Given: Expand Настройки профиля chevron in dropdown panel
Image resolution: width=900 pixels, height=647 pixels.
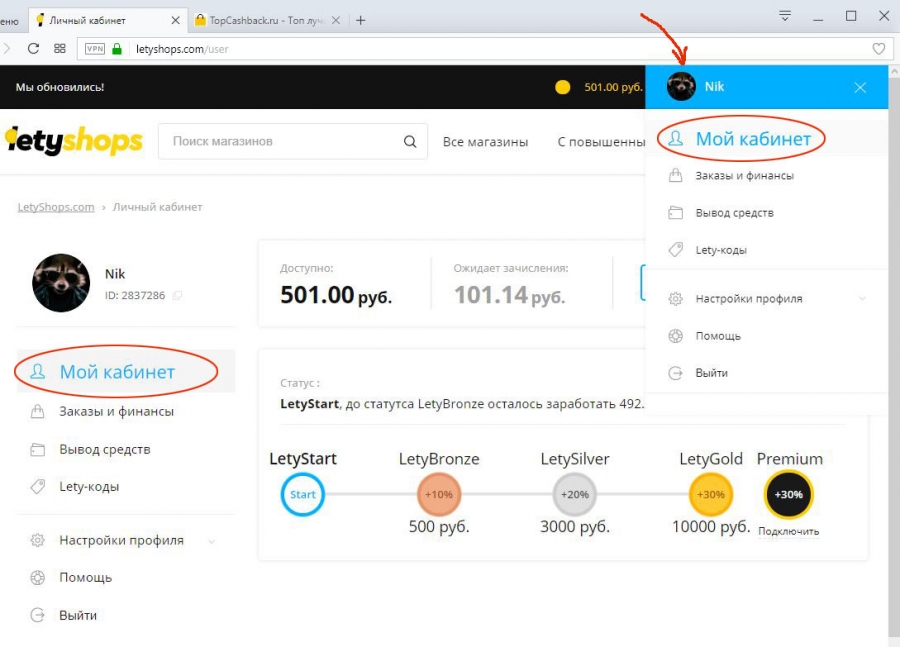Looking at the screenshot, I should 862,299.
